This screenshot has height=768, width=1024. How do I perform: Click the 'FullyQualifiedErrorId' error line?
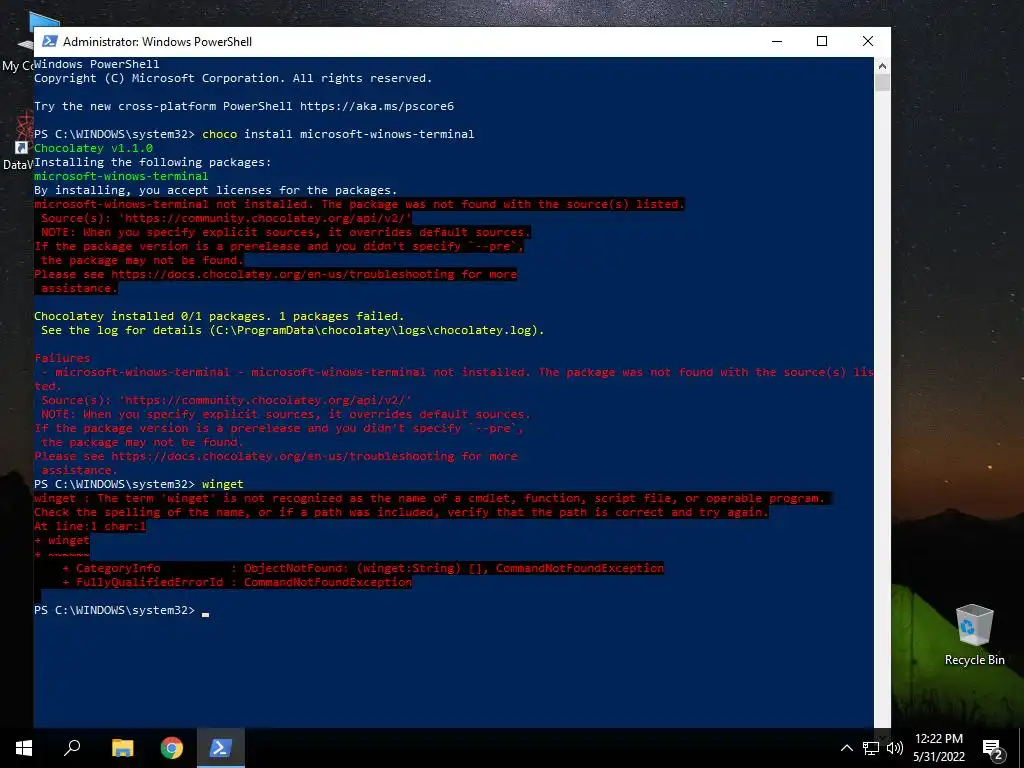pos(237,582)
